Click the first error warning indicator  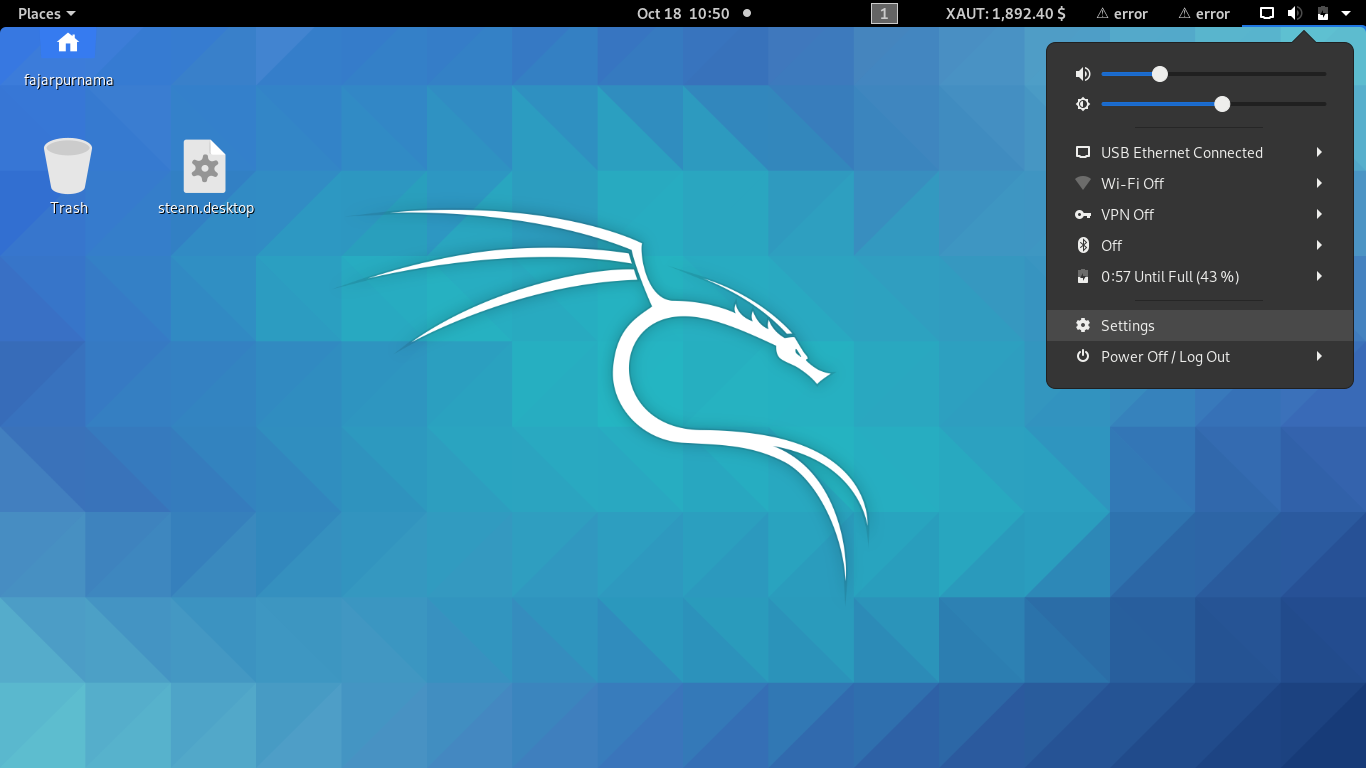tap(1122, 13)
